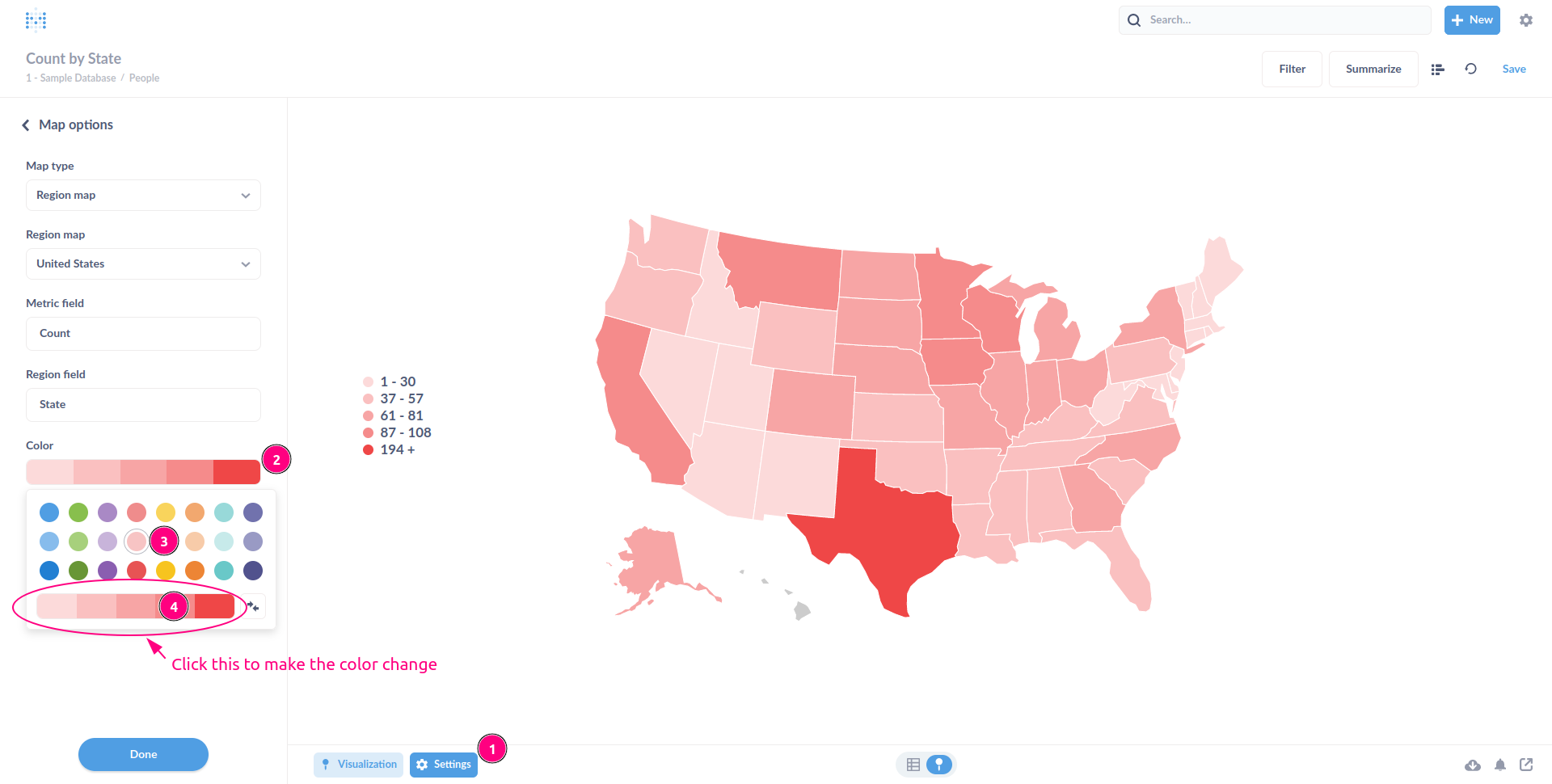Switch to the Visualization tab

pos(358,764)
